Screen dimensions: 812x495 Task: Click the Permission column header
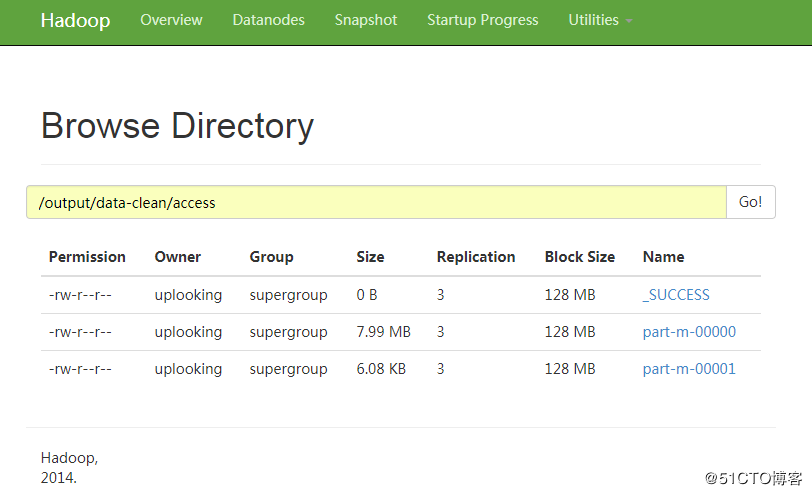click(87, 257)
